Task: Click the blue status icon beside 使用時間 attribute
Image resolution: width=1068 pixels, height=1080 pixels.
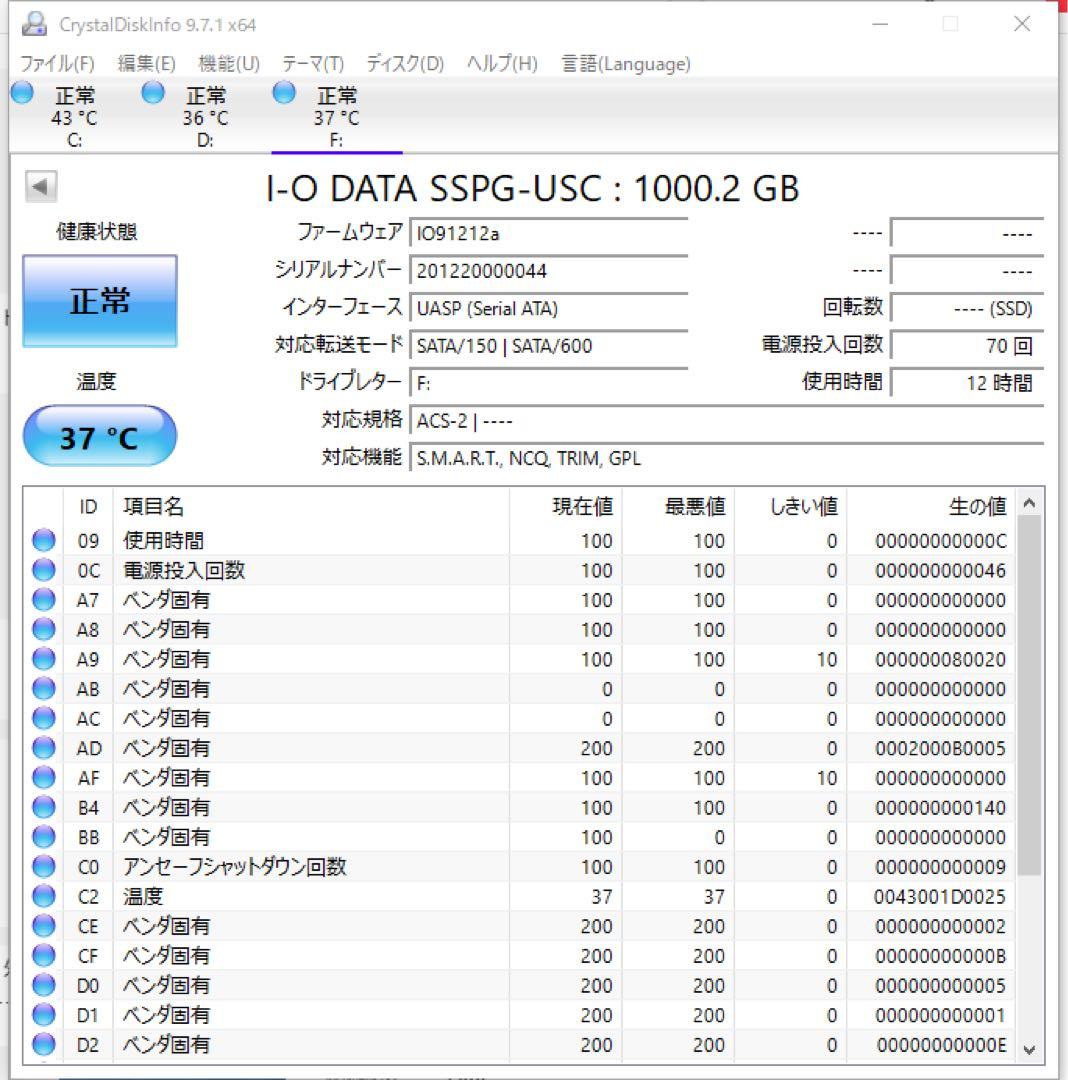Action: point(42,540)
